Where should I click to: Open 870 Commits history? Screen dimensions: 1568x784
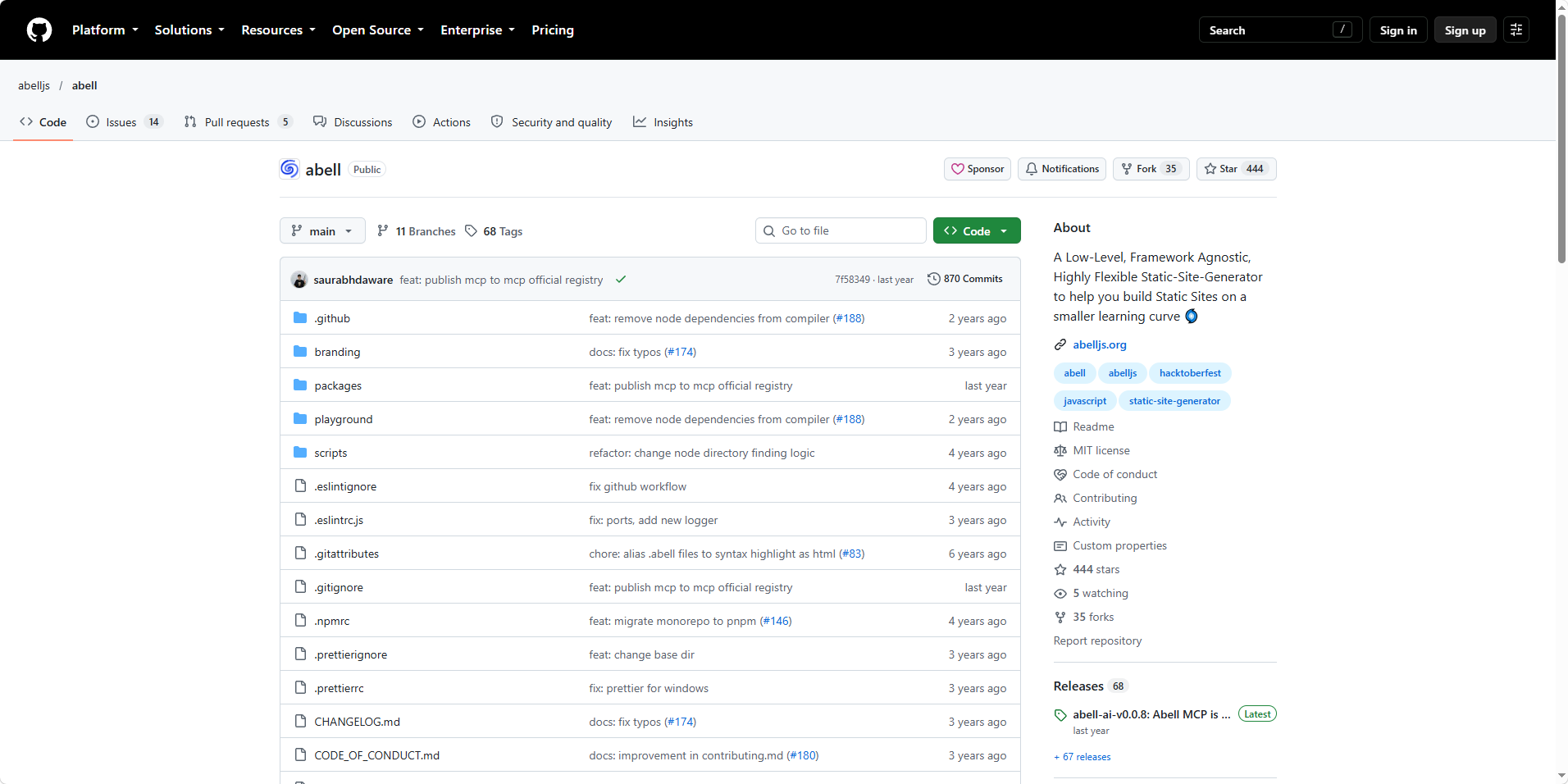[x=965, y=279]
